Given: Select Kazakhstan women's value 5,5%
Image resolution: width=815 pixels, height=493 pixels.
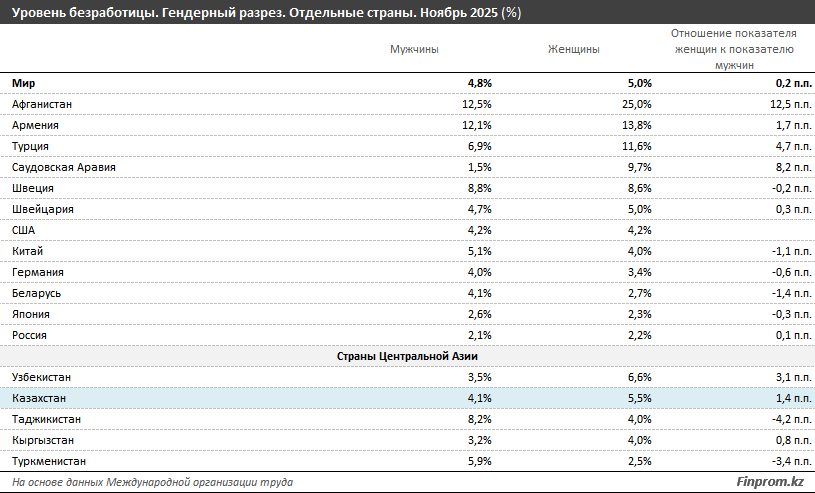Looking at the screenshot, I should pos(639,398).
